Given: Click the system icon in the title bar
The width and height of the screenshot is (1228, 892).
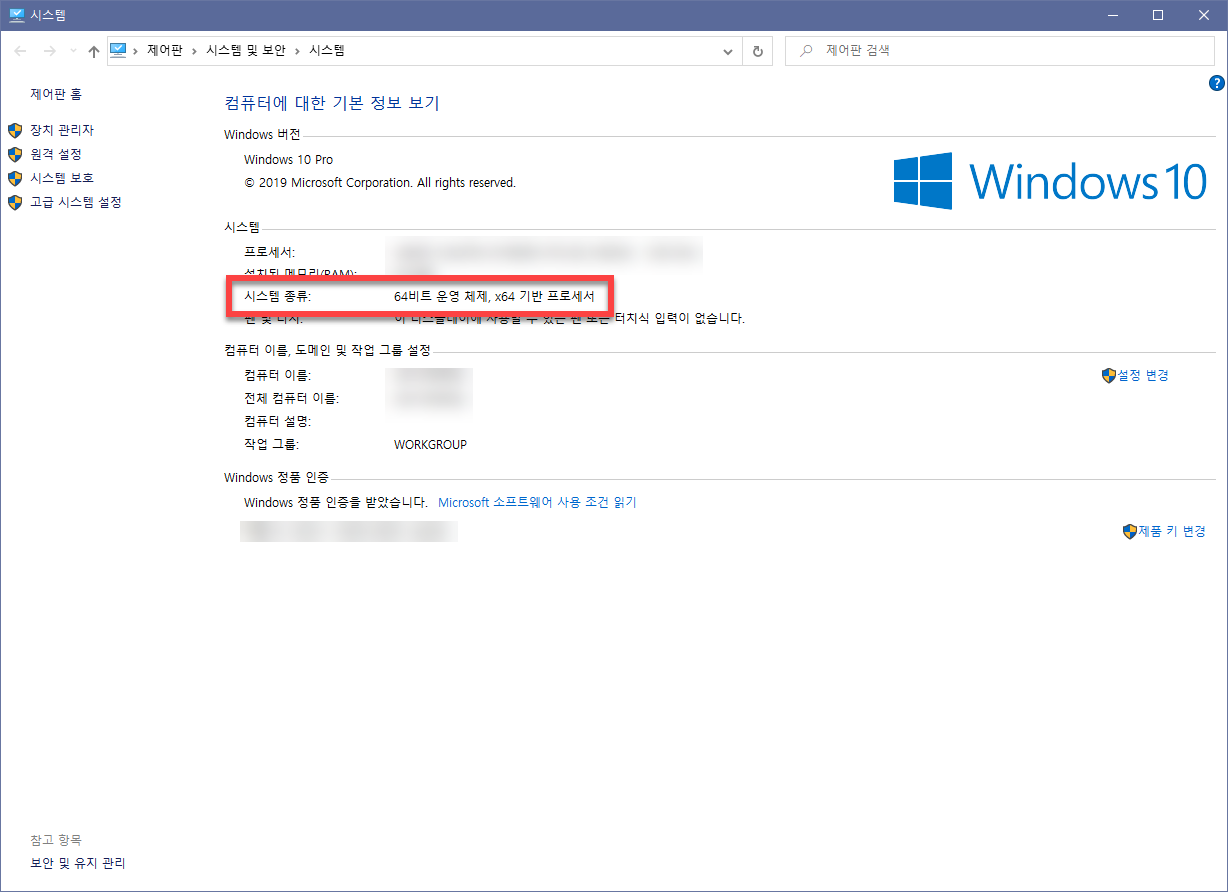Looking at the screenshot, I should (x=17, y=15).
